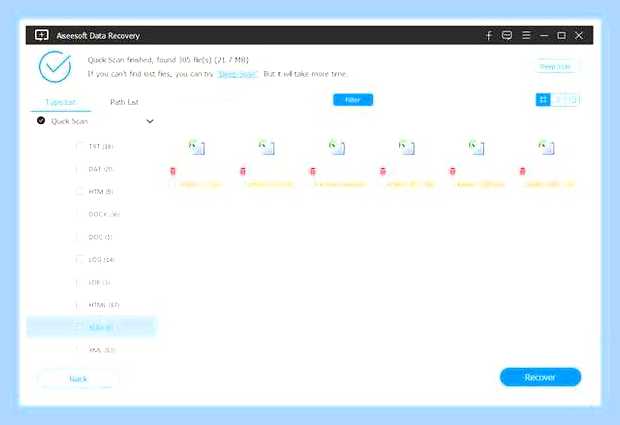This screenshot has height=425, width=620.
Task: Click the blue Filter button
Action: pyautogui.click(x=353, y=100)
